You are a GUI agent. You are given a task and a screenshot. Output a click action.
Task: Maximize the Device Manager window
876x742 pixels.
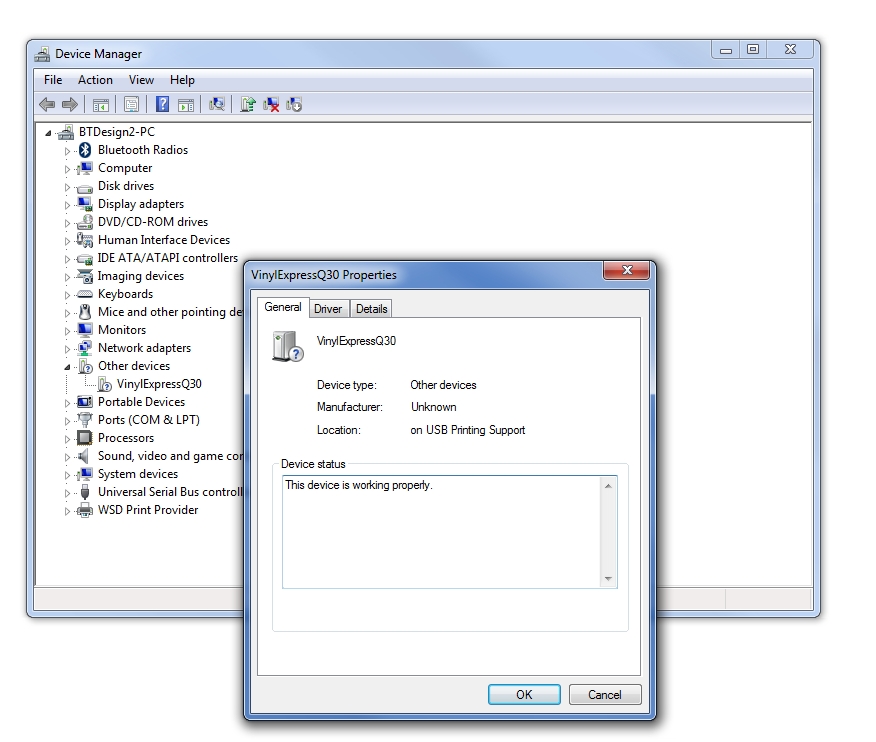click(x=753, y=49)
